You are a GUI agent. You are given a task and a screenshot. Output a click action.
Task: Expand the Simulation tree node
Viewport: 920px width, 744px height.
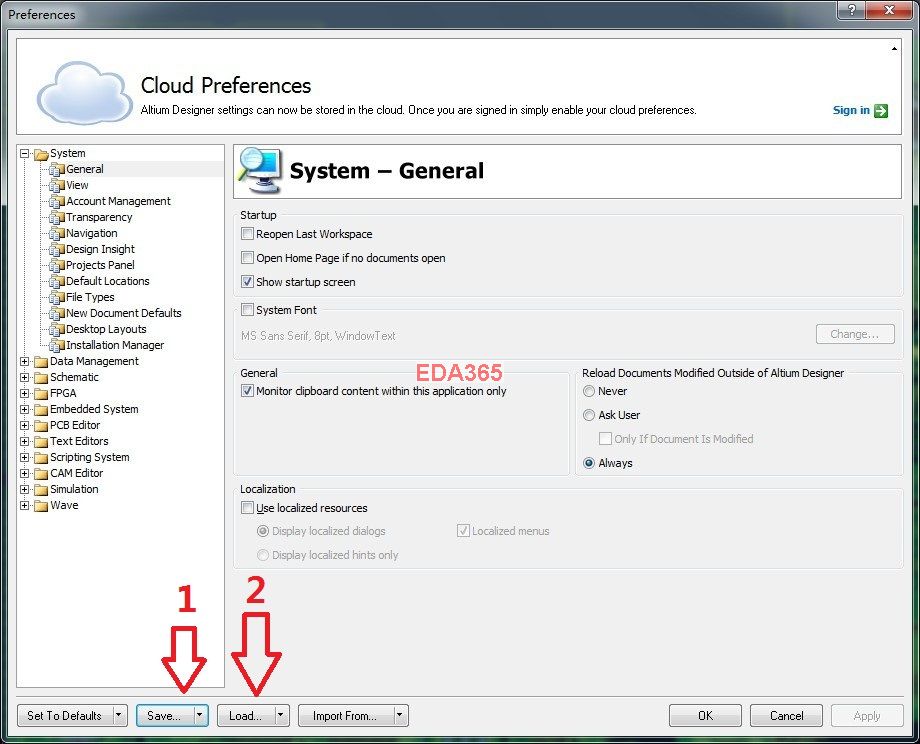[25, 489]
